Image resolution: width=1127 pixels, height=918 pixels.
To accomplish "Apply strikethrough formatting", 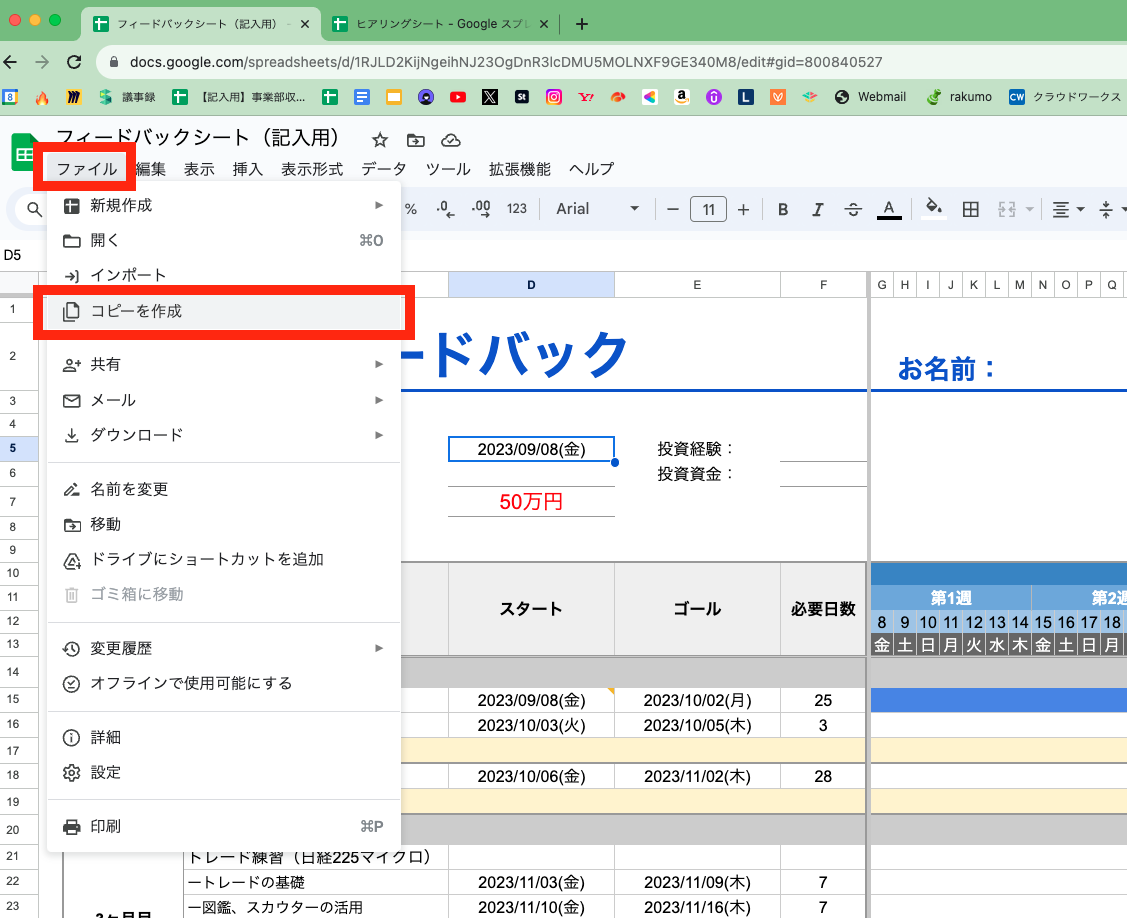I will pos(853,209).
